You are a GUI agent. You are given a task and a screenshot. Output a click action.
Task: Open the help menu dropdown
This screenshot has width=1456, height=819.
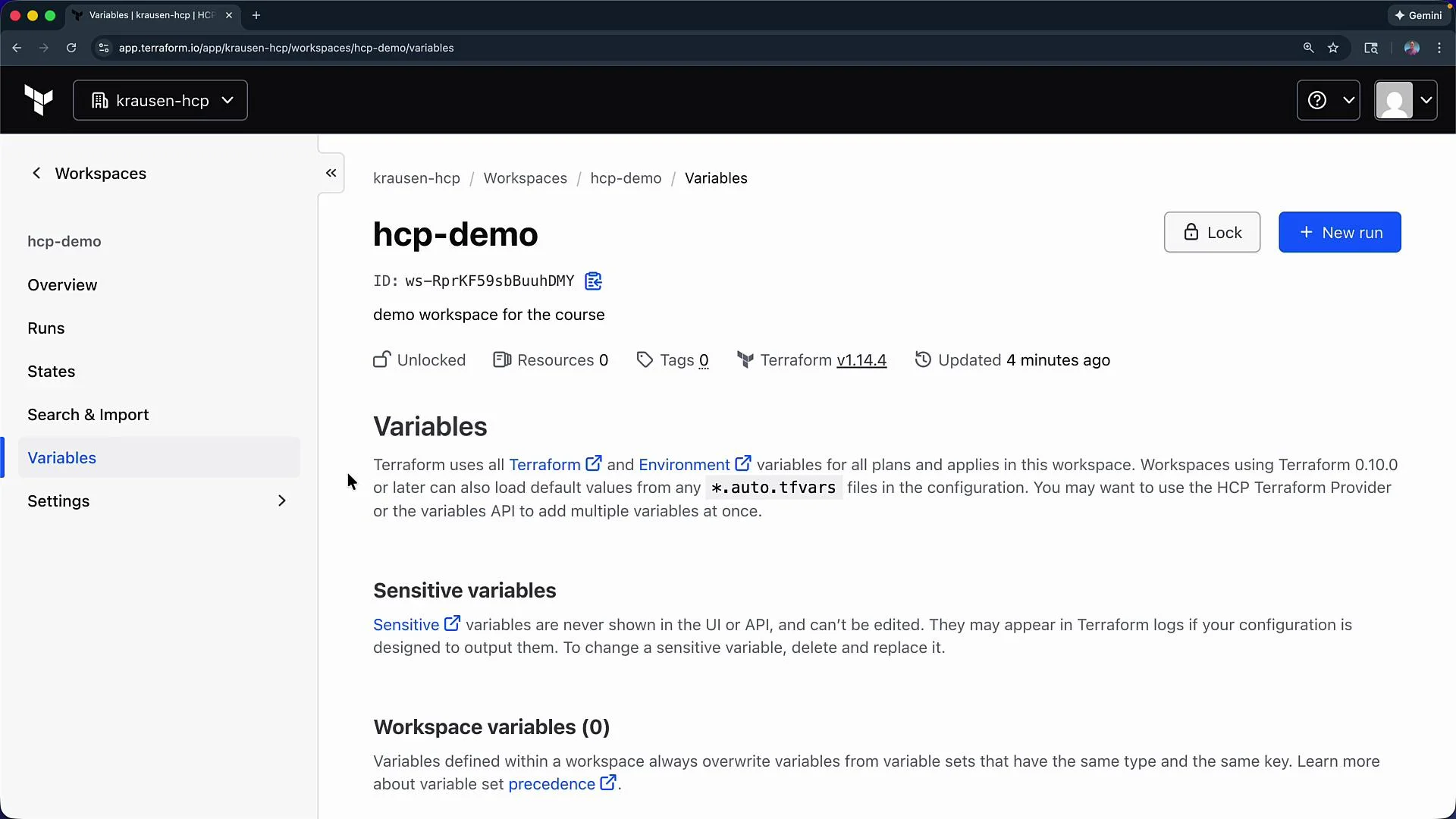tap(1329, 100)
